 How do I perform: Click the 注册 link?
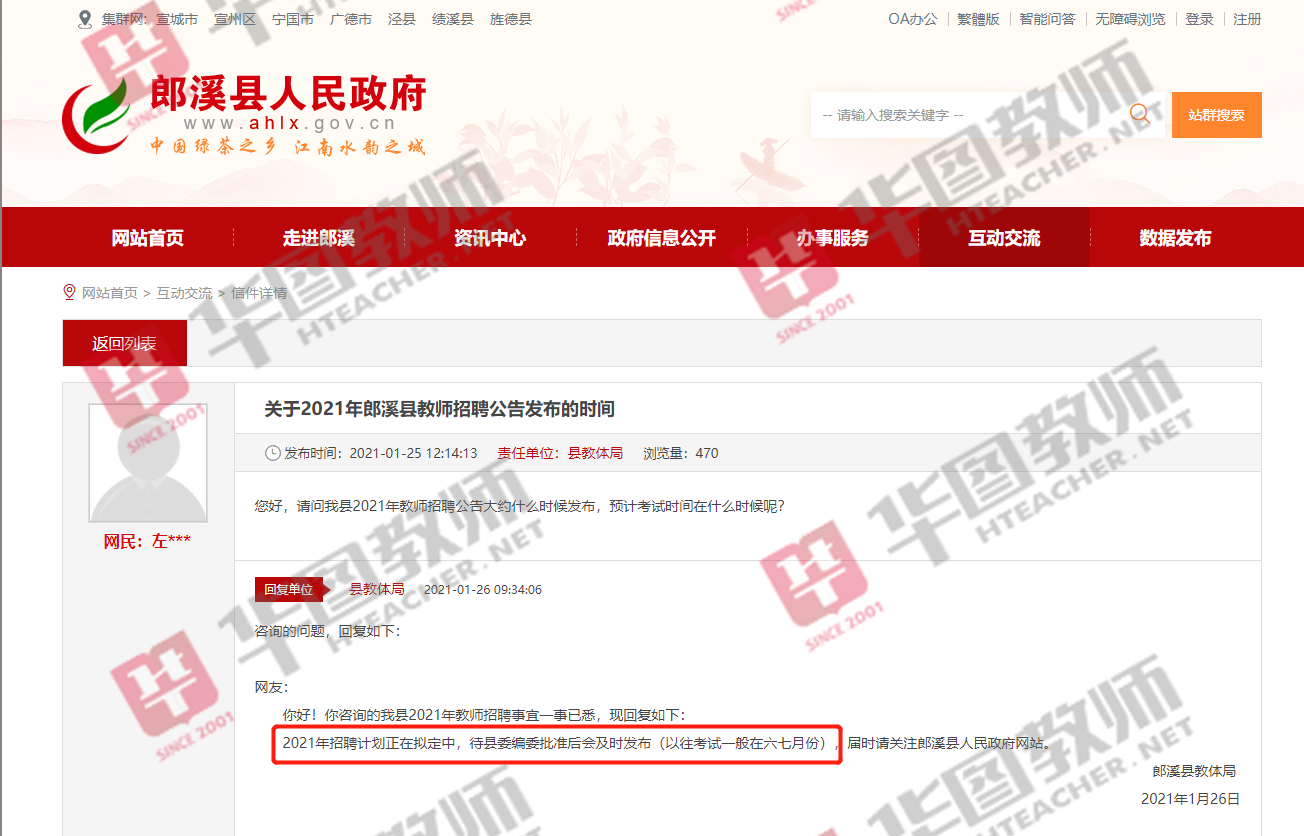tap(1247, 19)
